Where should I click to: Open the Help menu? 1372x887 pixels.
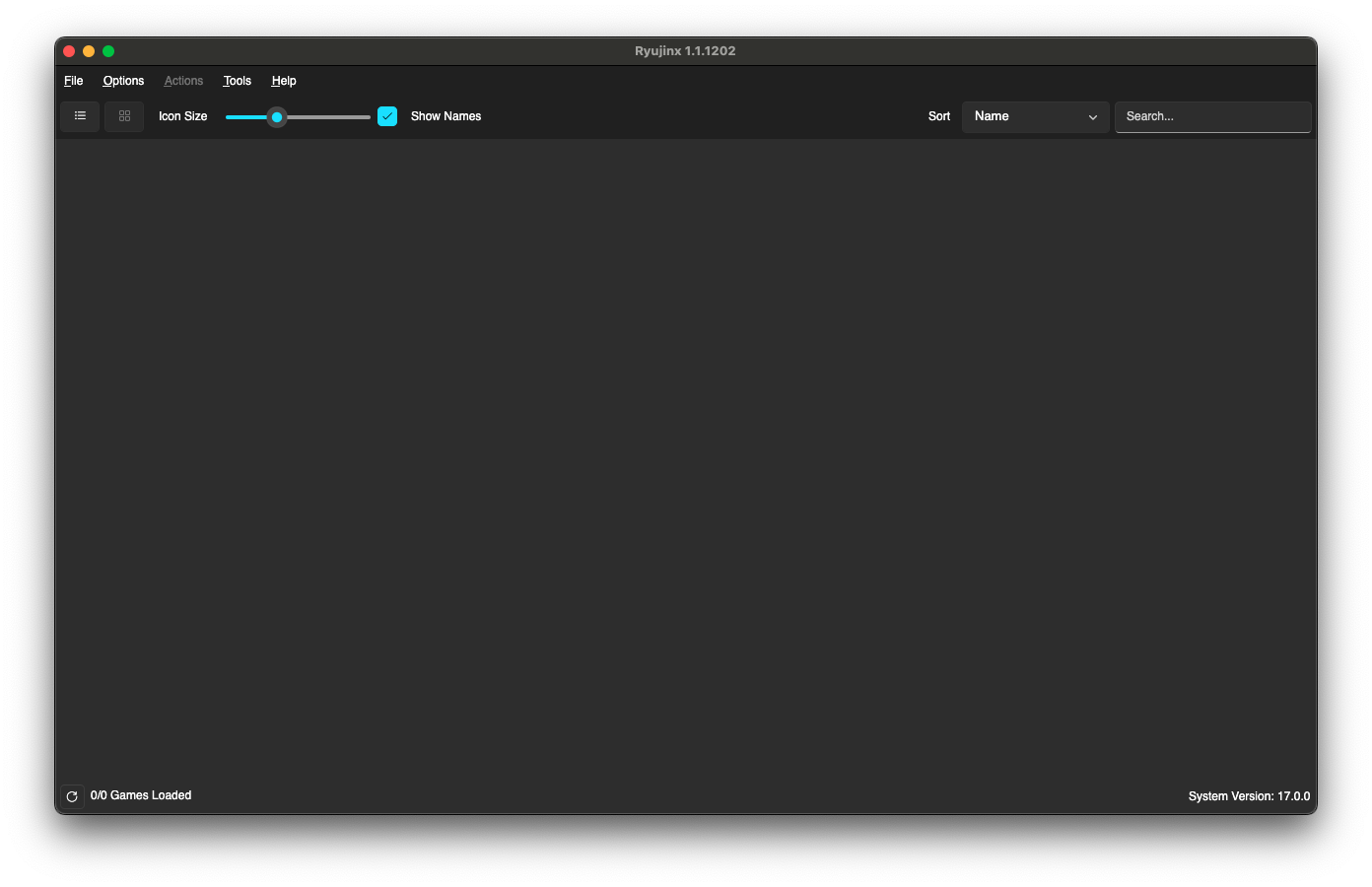[x=284, y=81]
